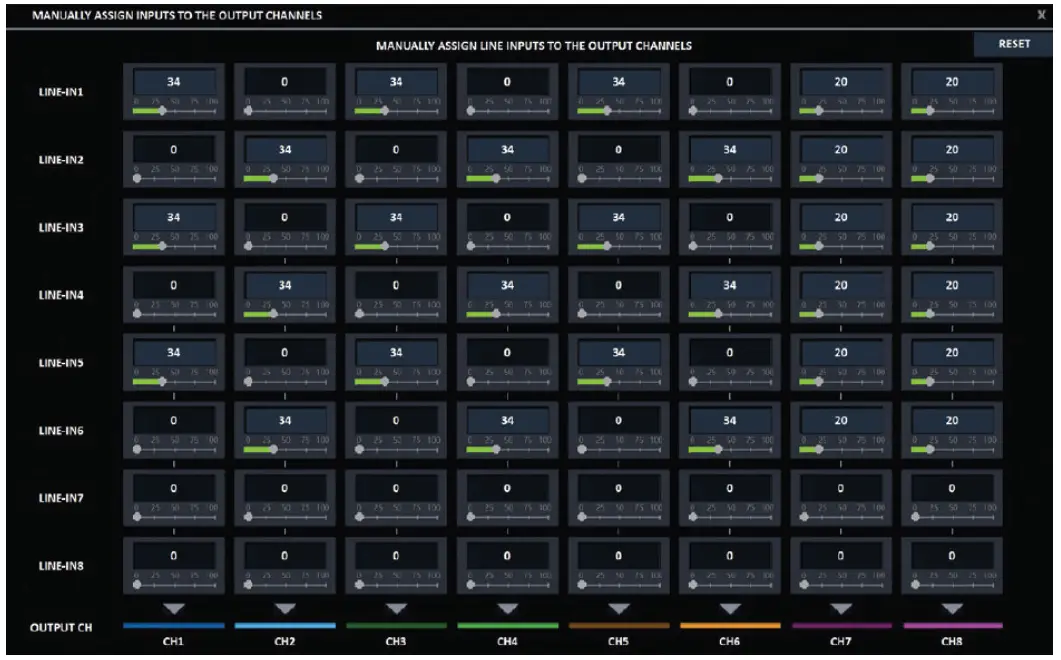Click the CH7 output channel label

pyautogui.click(x=840, y=641)
